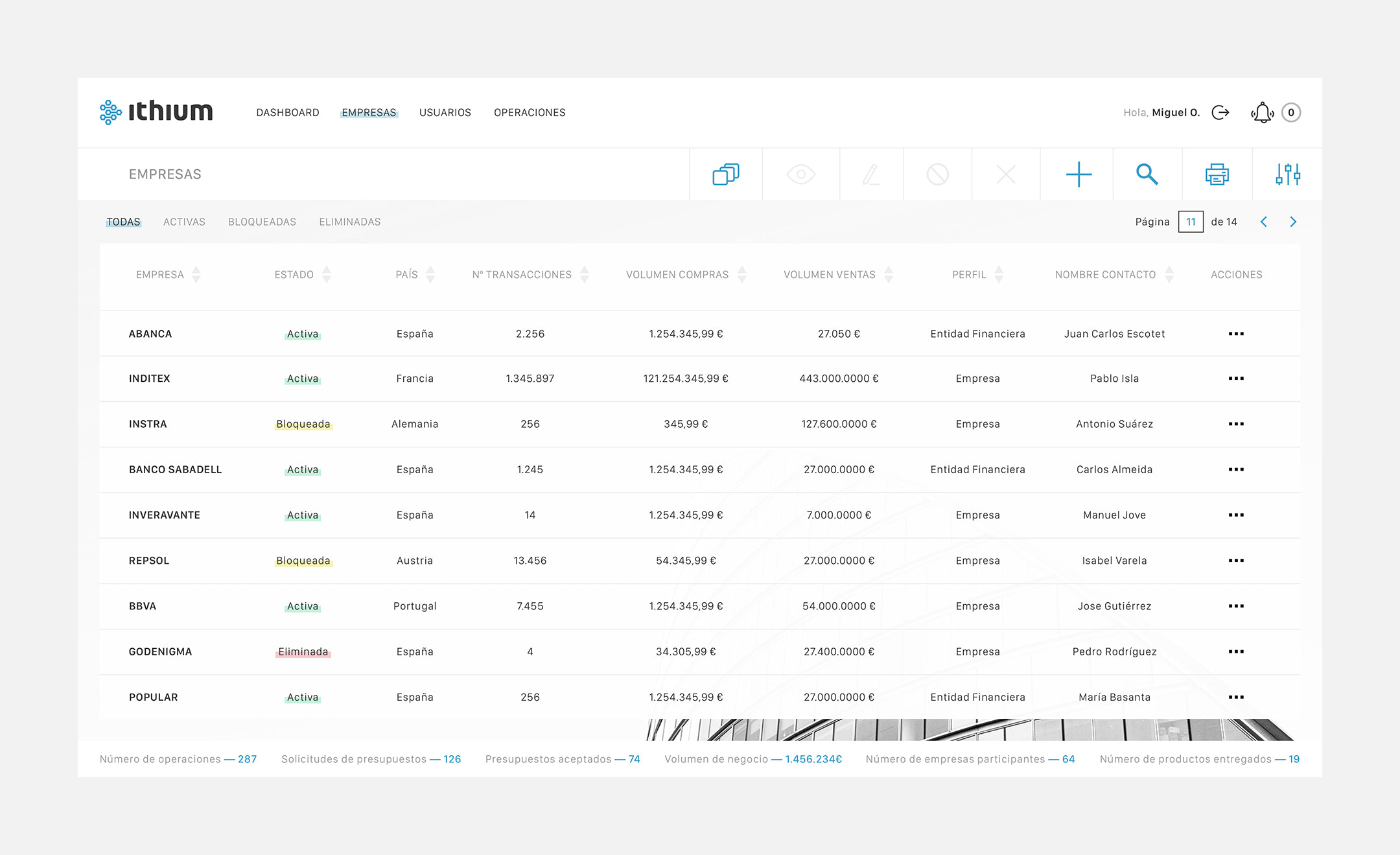Go to next page arrow
This screenshot has height=855, width=1400.
click(x=1293, y=222)
